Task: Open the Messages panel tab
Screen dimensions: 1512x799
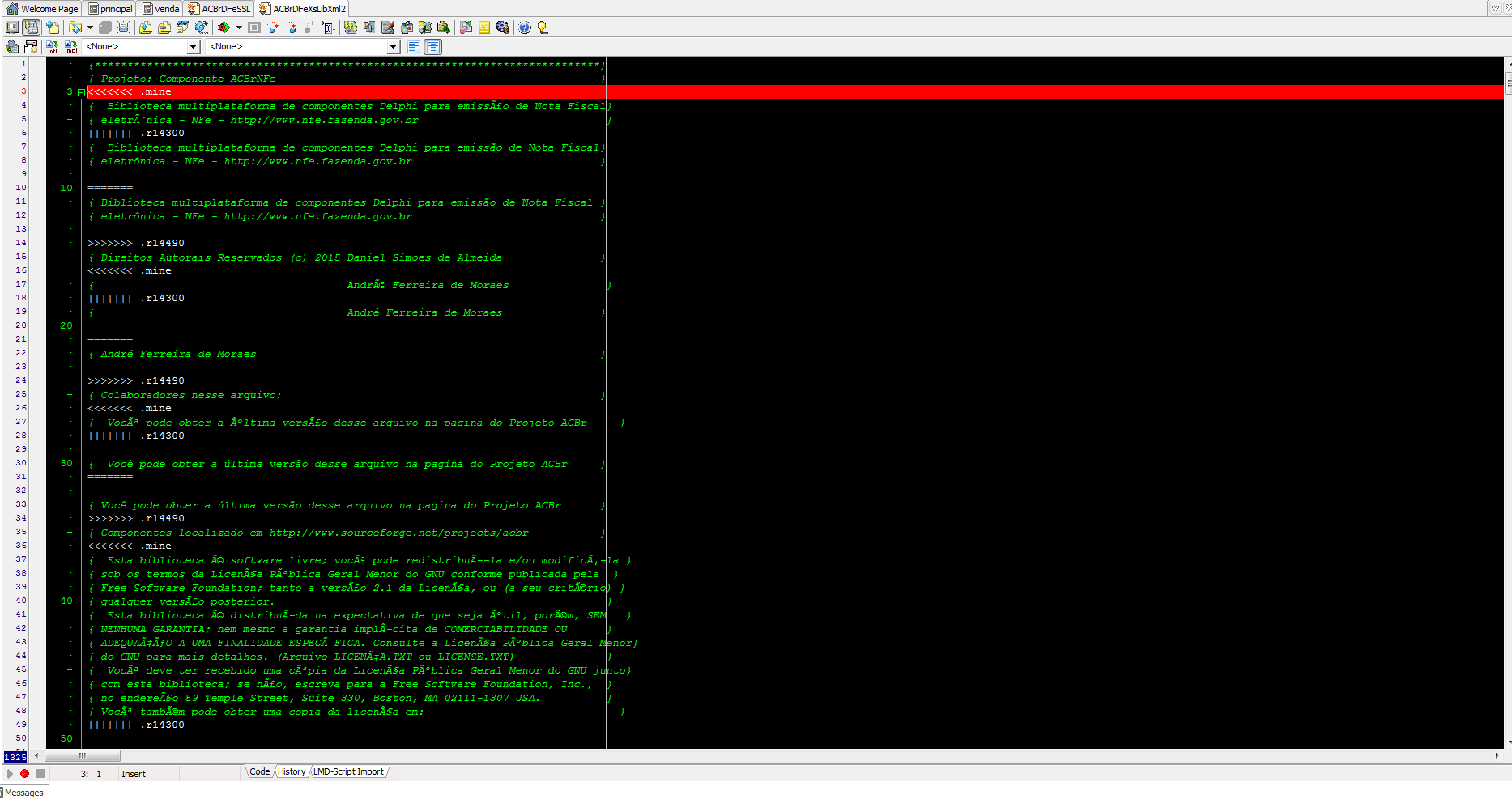Action: pos(24,793)
